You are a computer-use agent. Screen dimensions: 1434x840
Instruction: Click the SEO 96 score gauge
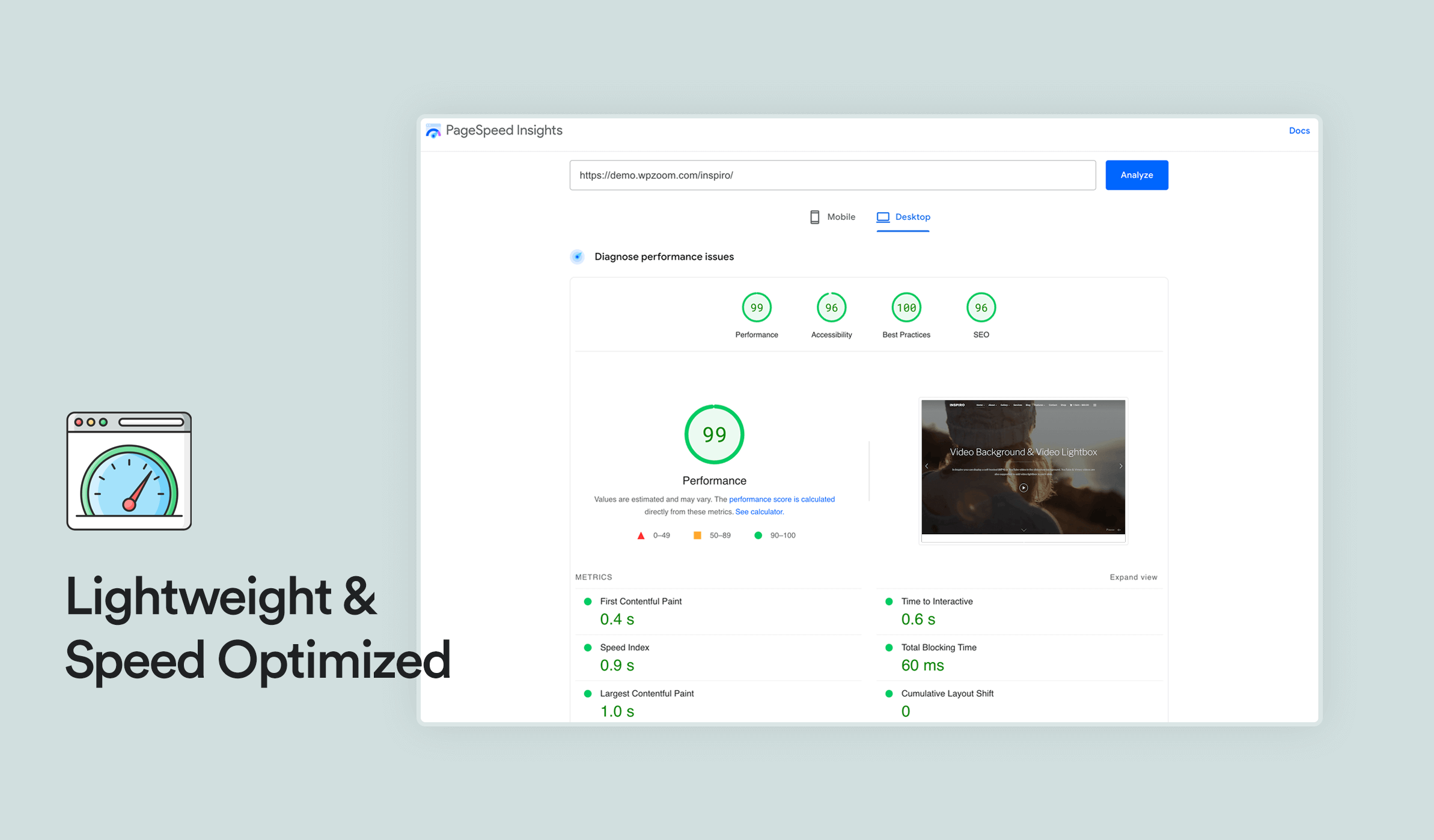(x=981, y=308)
